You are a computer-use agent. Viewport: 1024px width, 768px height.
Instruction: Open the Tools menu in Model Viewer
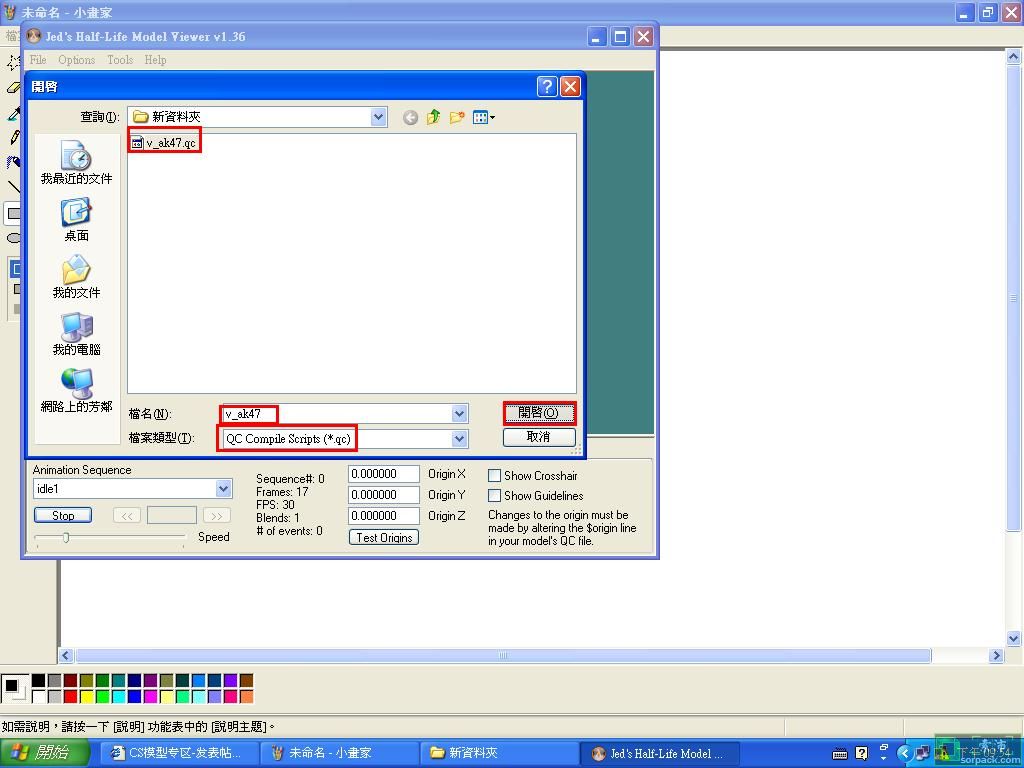(x=120, y=59)
